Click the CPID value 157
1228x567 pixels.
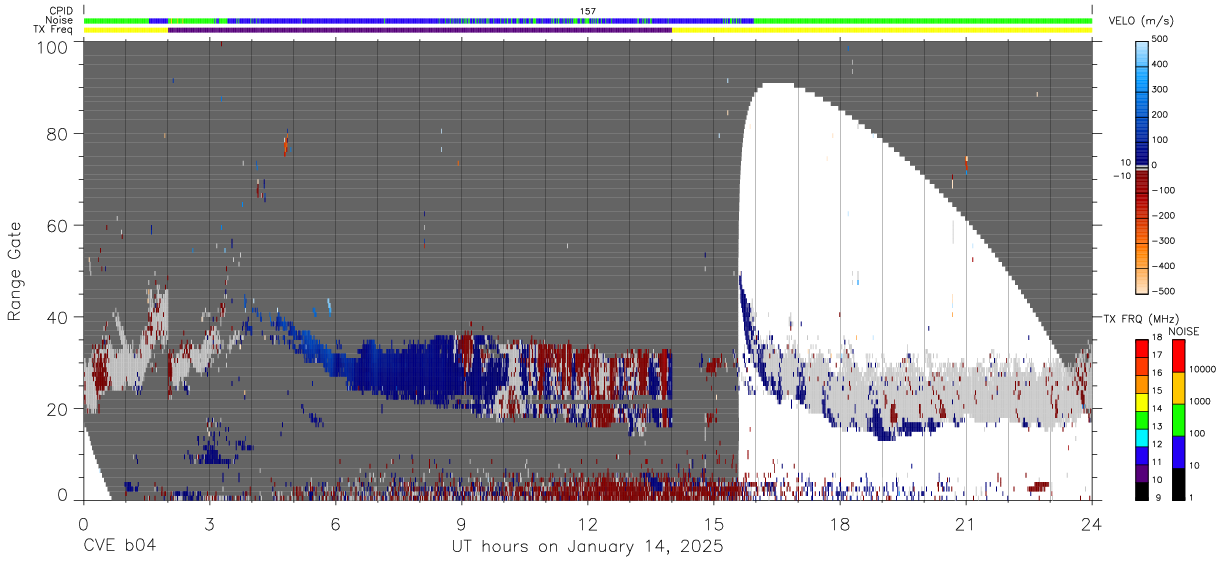(588, 11)
